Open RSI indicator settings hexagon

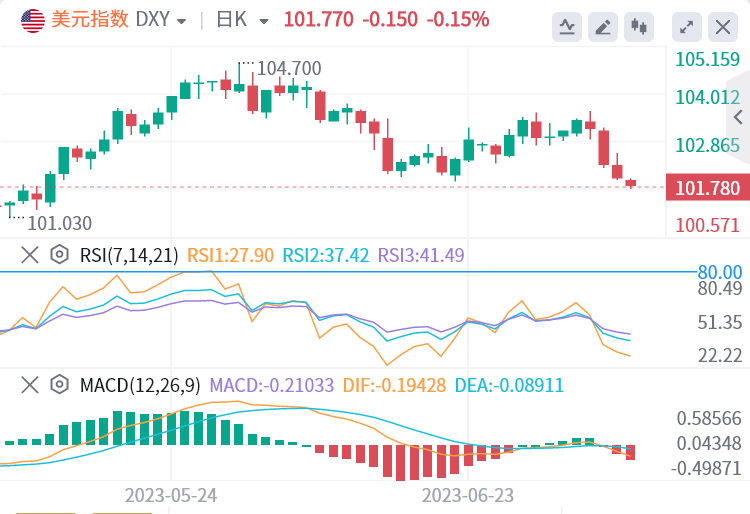pyautogui.click(x=59, y=254)
